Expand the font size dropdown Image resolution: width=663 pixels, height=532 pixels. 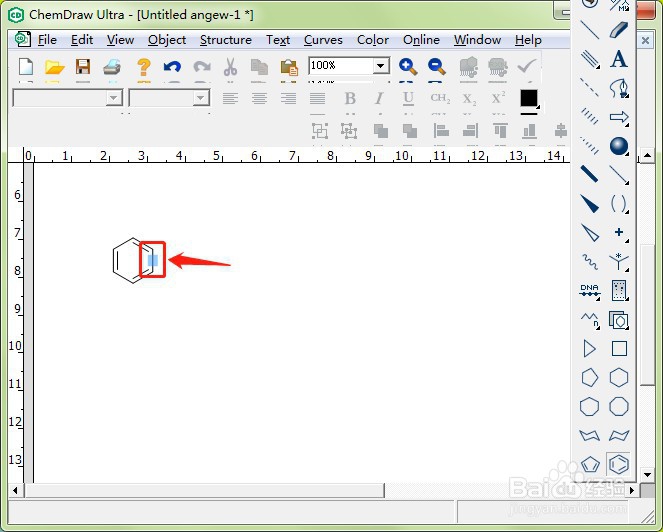pos(200,98)
